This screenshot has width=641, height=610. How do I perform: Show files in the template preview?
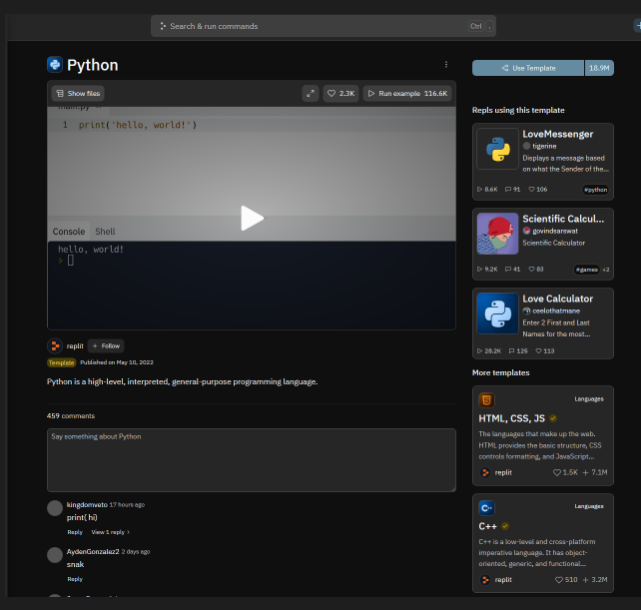tap(78, 94)
